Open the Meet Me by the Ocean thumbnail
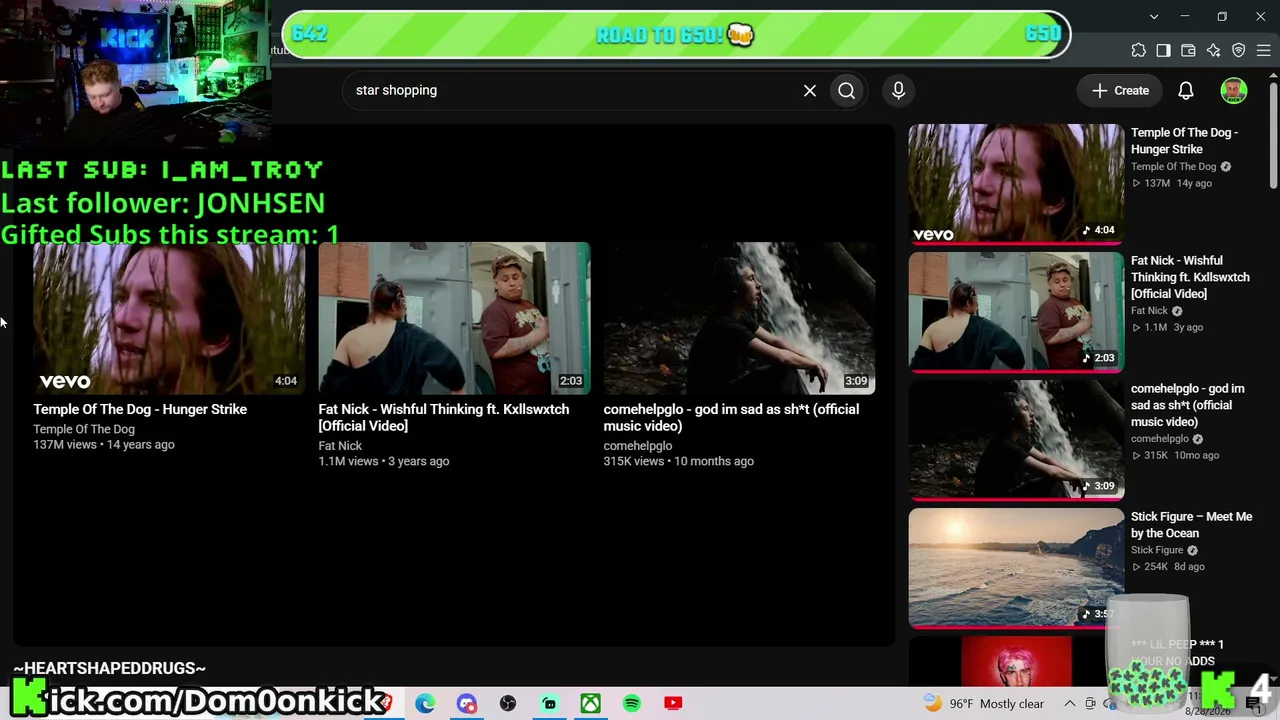Screen dimensions: 1280x720 coord(1016,567)
